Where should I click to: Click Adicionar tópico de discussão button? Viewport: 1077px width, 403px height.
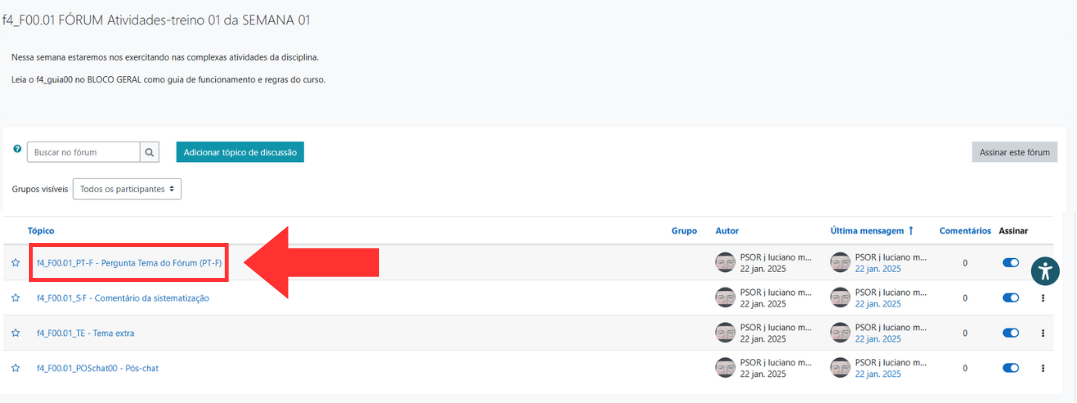point(240,152)
